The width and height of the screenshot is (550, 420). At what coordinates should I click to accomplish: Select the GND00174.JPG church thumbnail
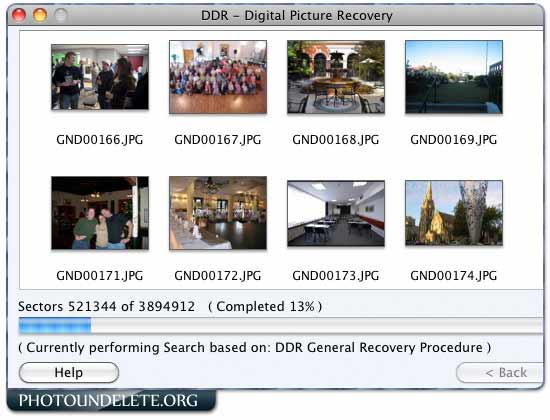pos(454,213)
